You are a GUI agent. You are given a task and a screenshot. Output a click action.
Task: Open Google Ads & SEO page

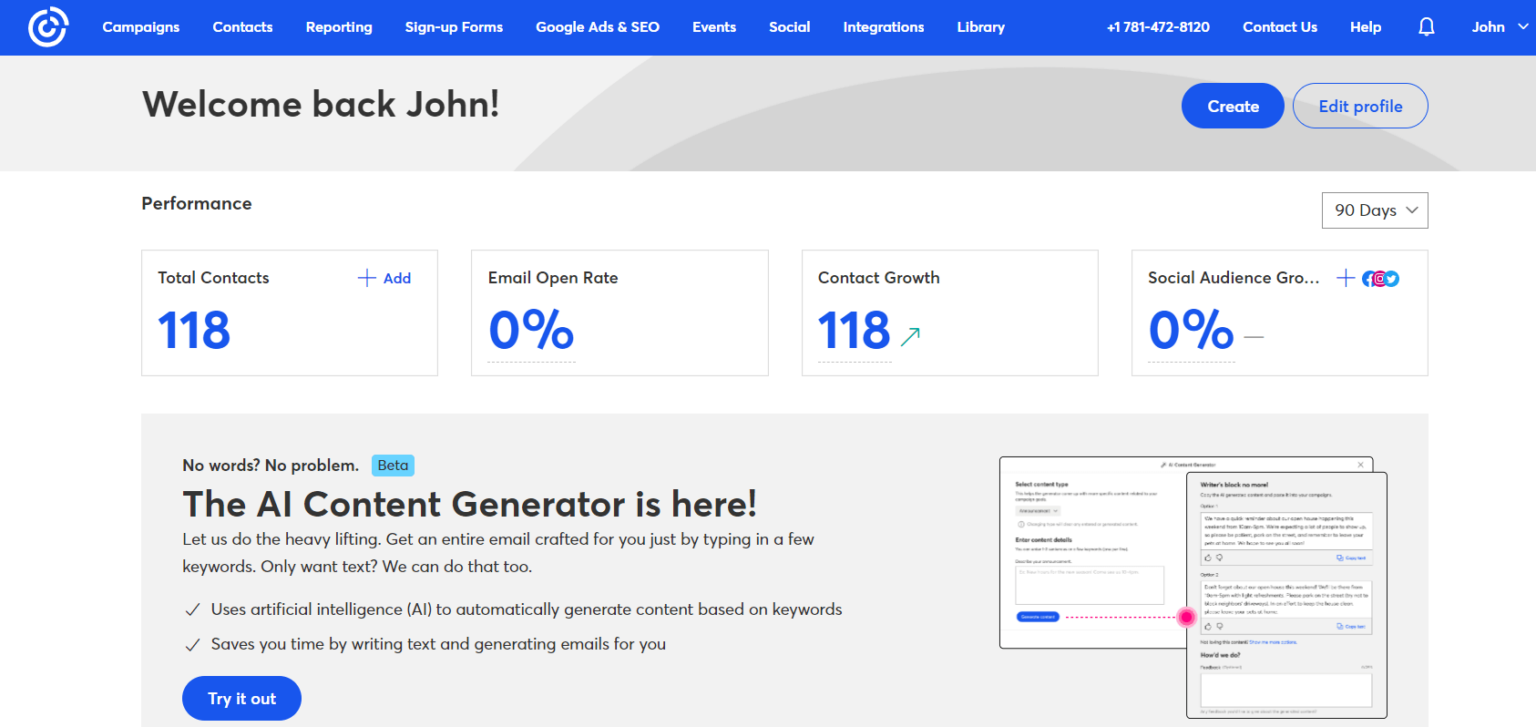click(x=597, y=27)
